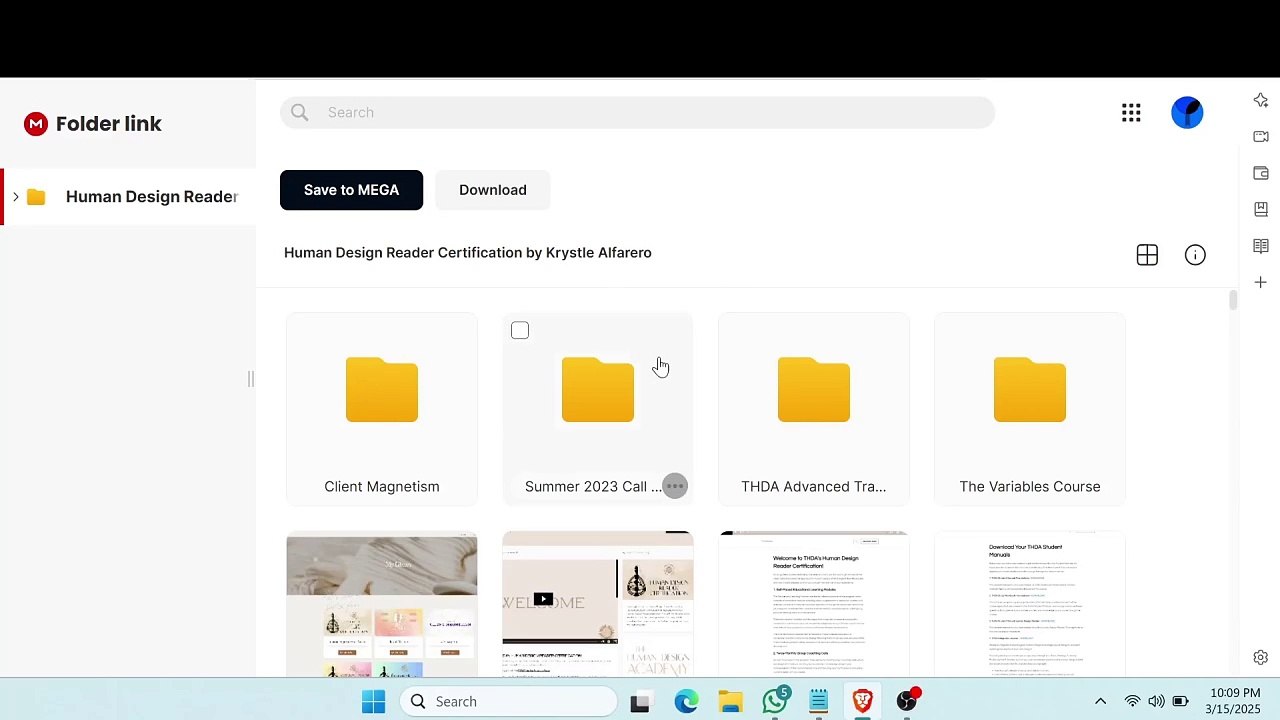The image size is (1280, 720).
Task: Focus the MEGA search field
Action: (x=637, y=112)
